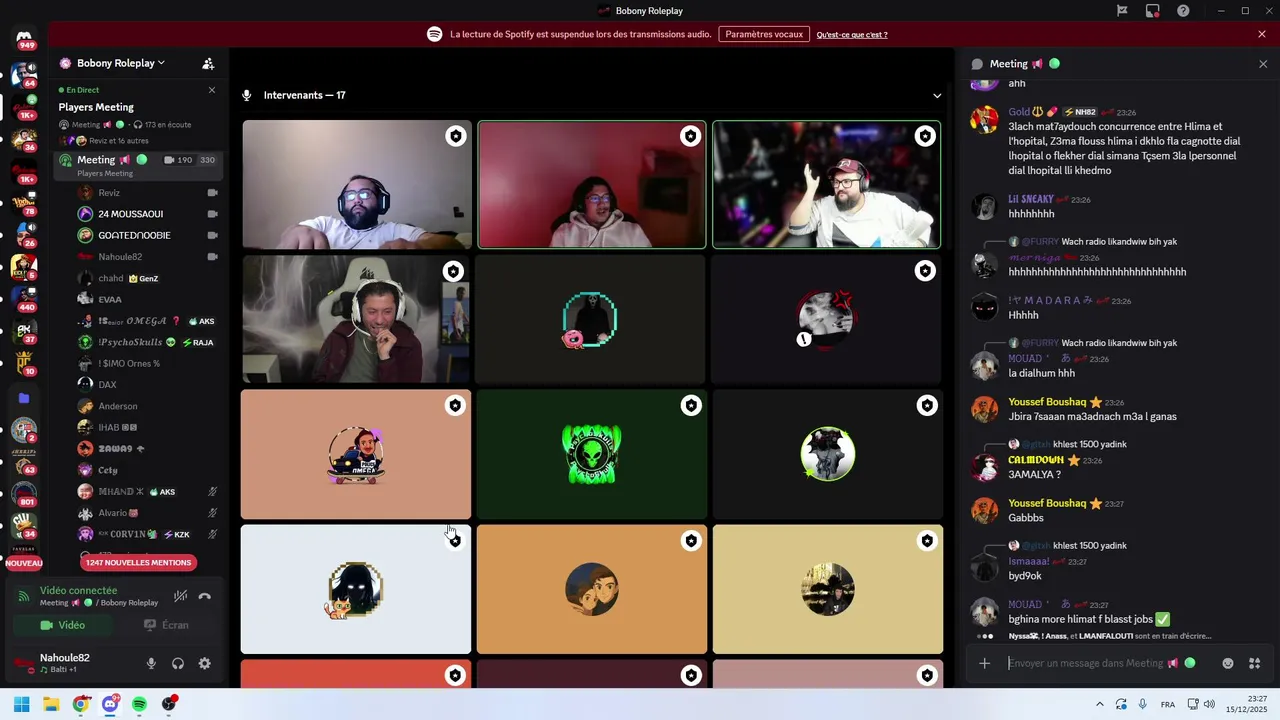
Task: Dismiss the Spotify suspended notification bar
Action: 1262,34
